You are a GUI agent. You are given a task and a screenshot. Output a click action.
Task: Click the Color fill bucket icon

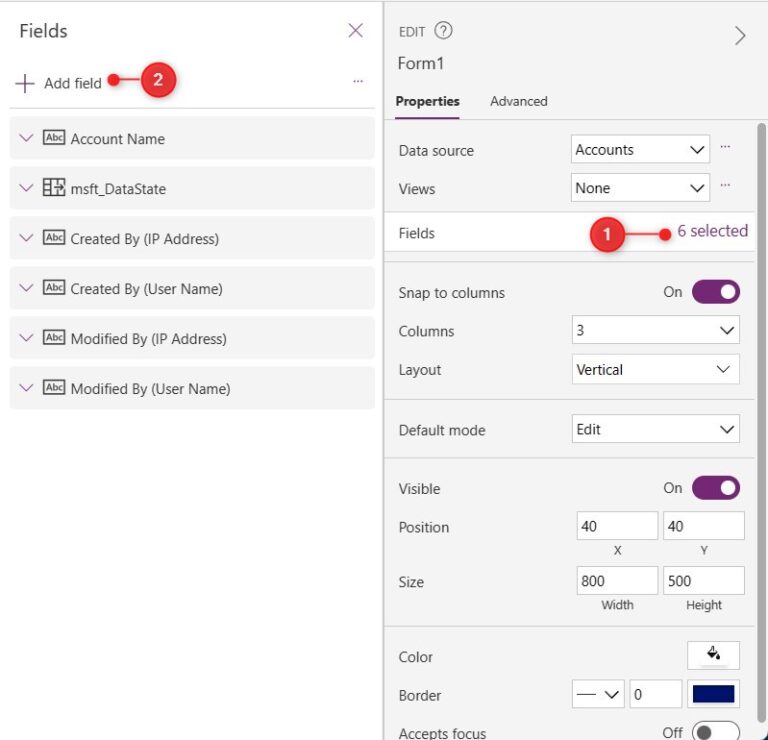tap(713, 655)
